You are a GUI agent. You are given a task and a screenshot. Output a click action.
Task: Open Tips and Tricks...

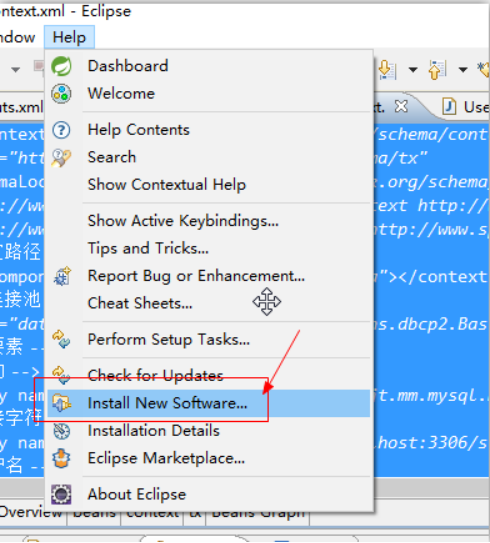coord(209,248)
